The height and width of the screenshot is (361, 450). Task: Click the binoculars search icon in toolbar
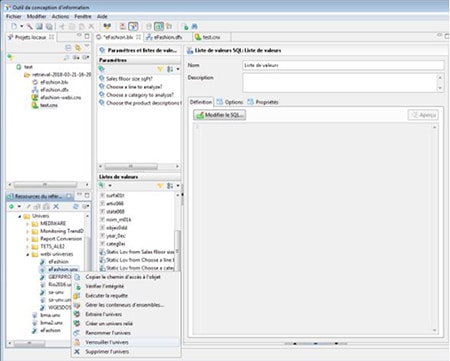tap(195, 26)
